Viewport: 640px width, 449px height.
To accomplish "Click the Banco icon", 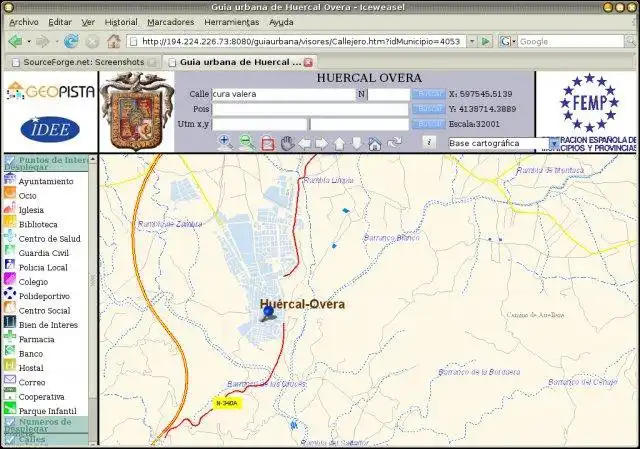I will tap(9, 351).
